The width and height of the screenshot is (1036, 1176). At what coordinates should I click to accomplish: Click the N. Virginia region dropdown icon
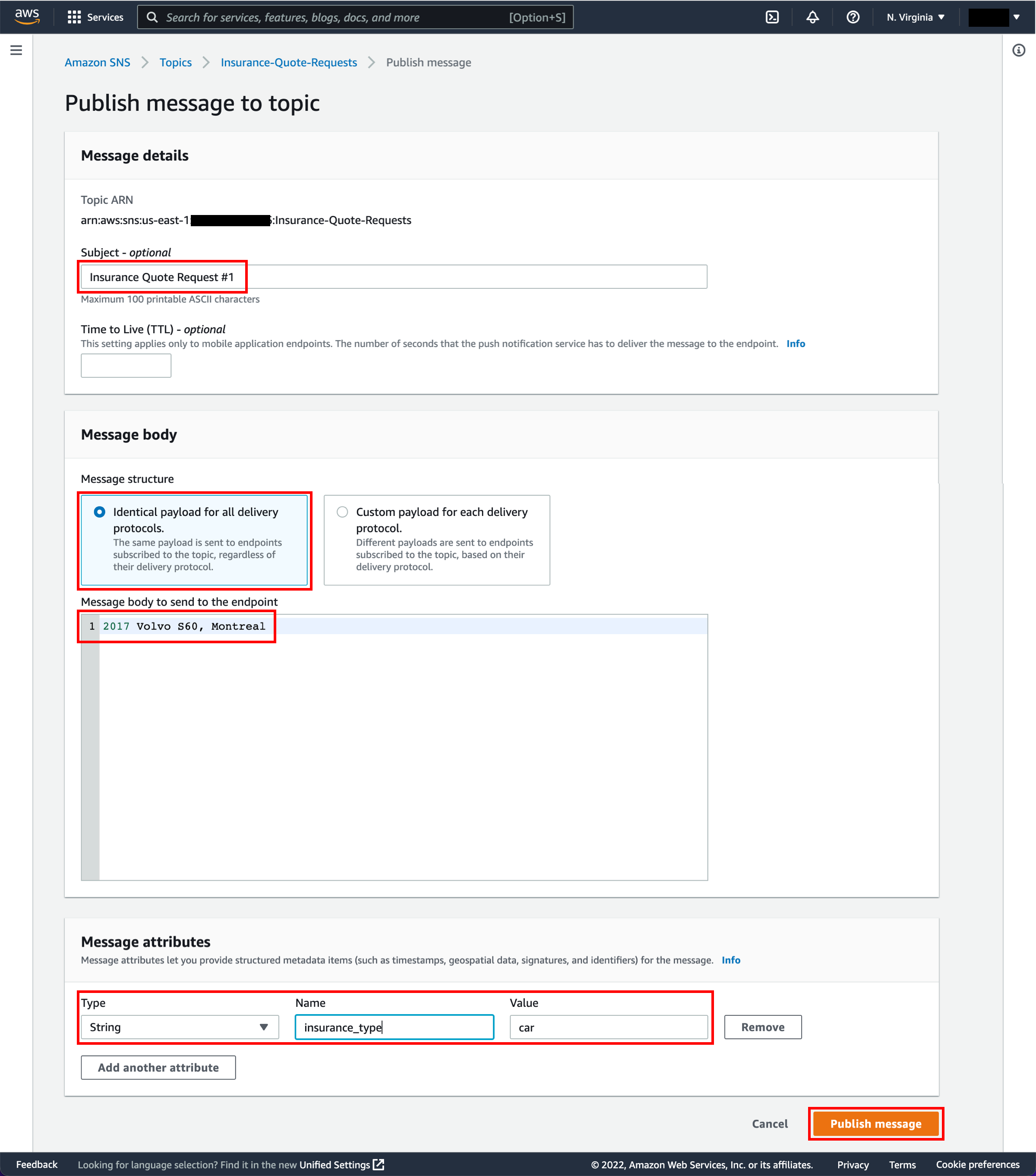point(941,16)
